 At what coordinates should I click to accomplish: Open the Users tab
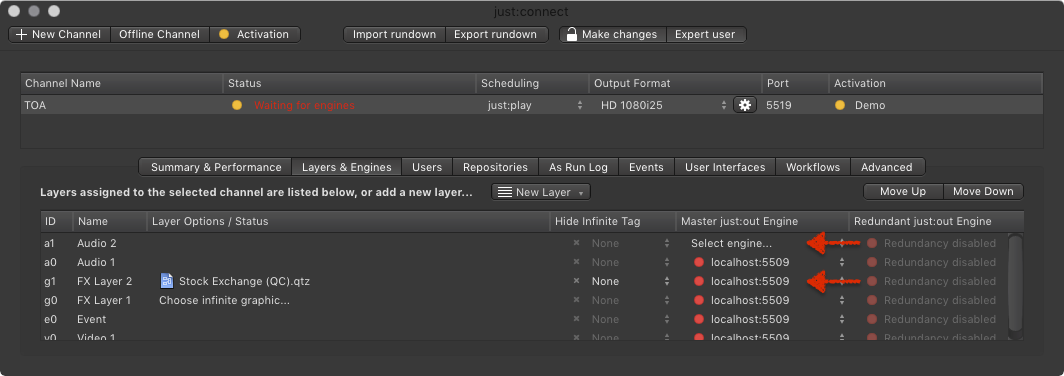(x=427, y=167)
